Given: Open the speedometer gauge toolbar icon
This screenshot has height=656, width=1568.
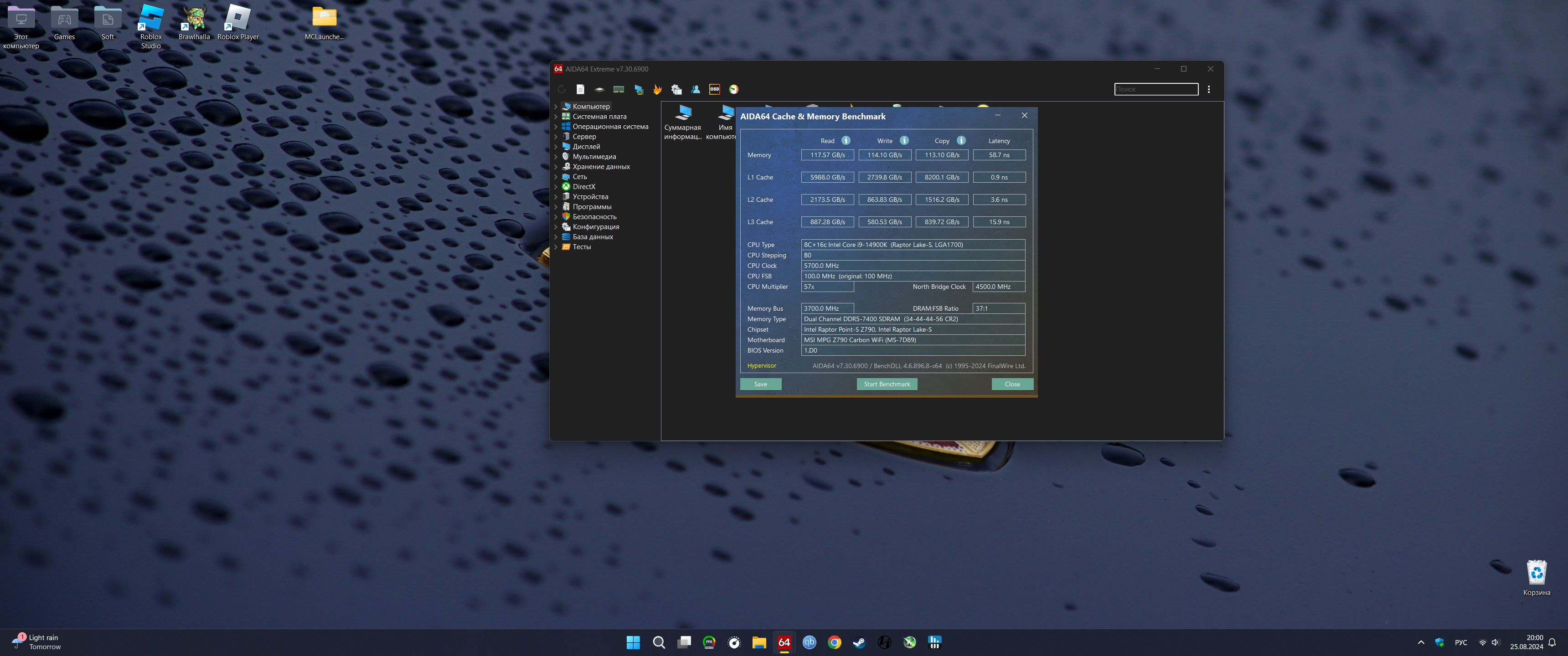Looking at the screenshot, I should pos(734,89).
